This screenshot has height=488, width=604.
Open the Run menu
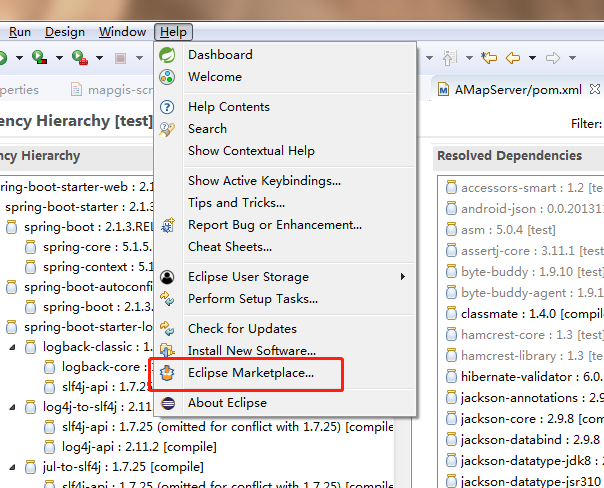click(x=20, y=32)
